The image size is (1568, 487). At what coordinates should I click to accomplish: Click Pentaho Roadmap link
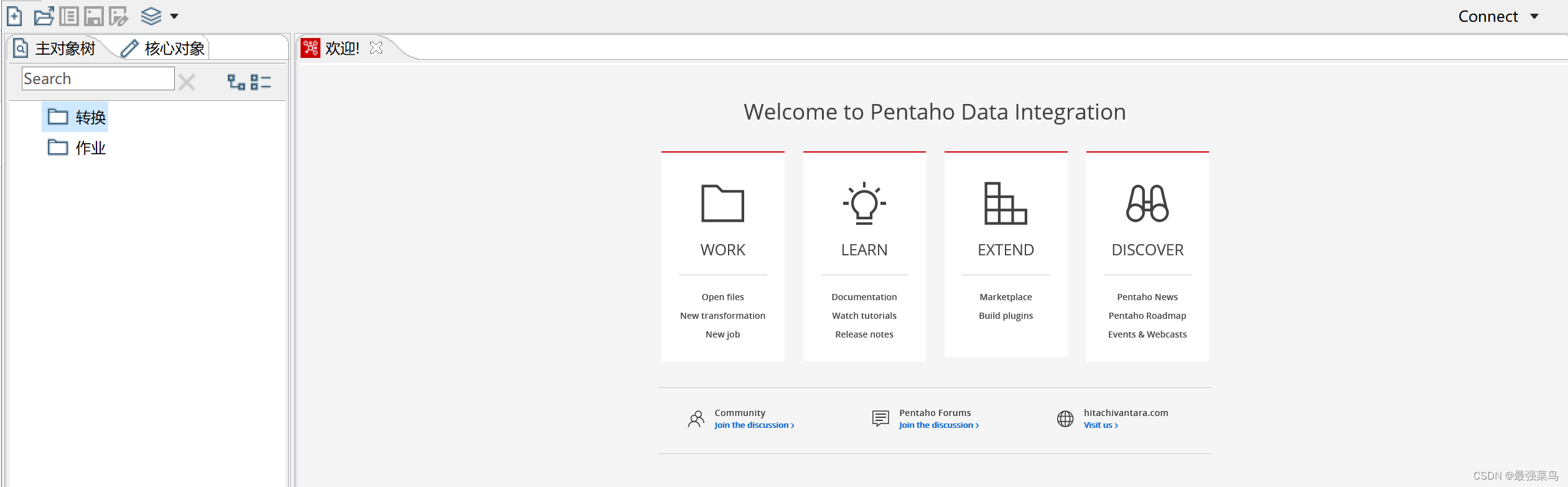click(x=1147, y=316)
